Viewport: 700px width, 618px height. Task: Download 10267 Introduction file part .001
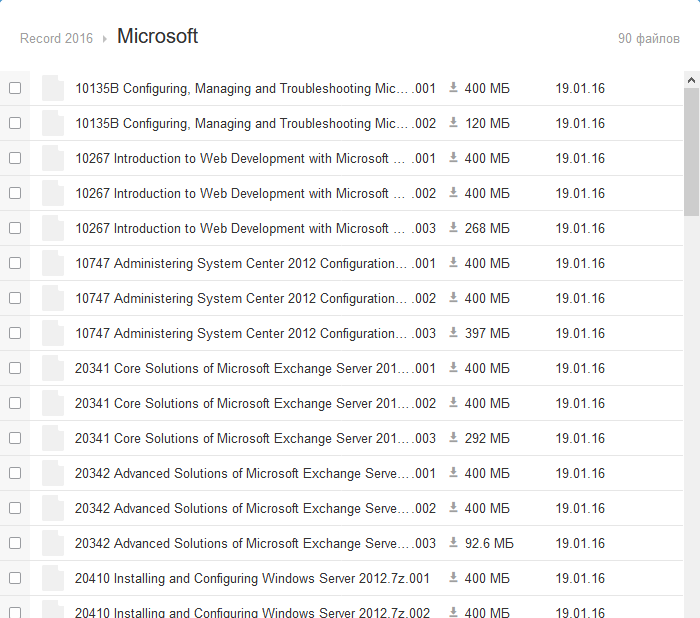(453, 158)
